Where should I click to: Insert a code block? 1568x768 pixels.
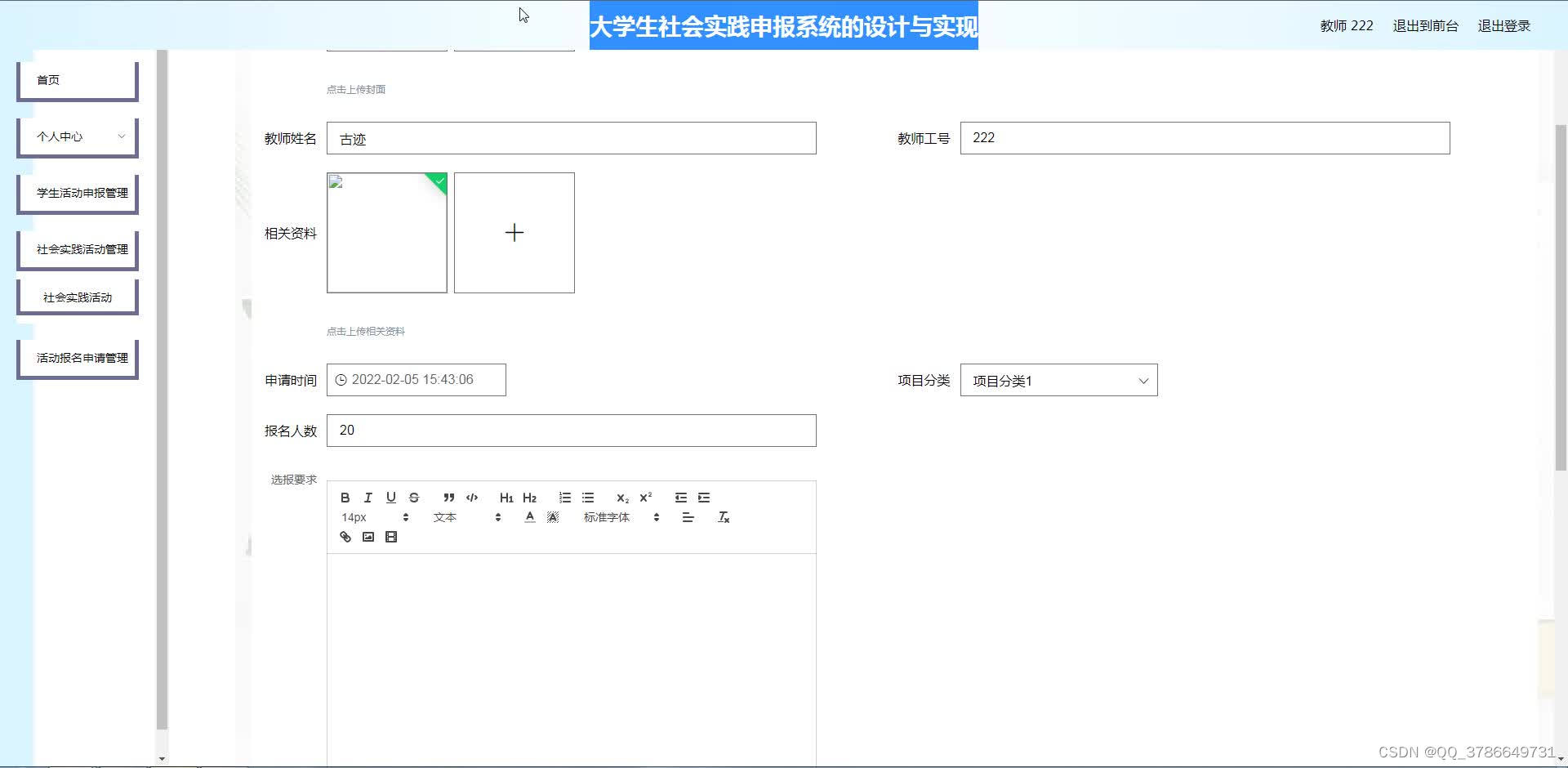pos(472,498)
